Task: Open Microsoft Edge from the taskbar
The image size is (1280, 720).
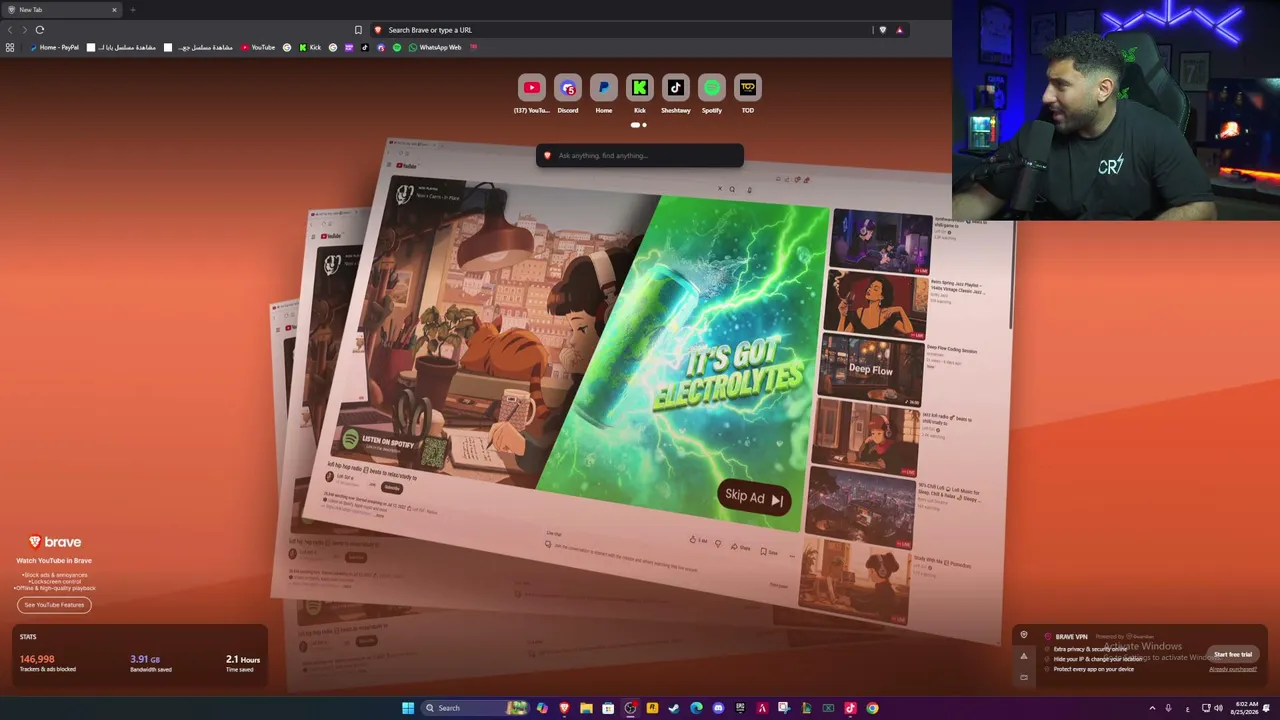Action: point(696,708)
